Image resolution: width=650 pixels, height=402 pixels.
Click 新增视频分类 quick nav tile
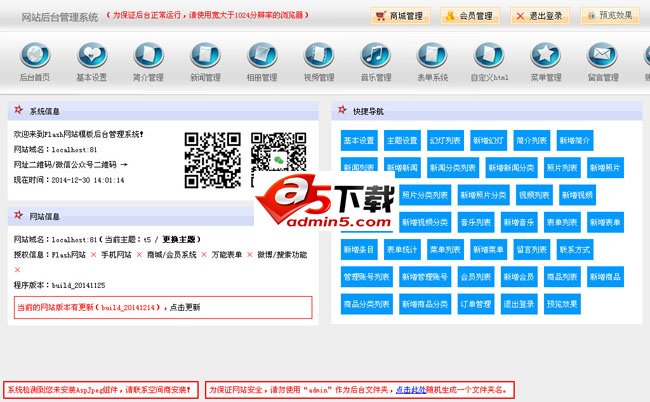(x=425, y=223)
